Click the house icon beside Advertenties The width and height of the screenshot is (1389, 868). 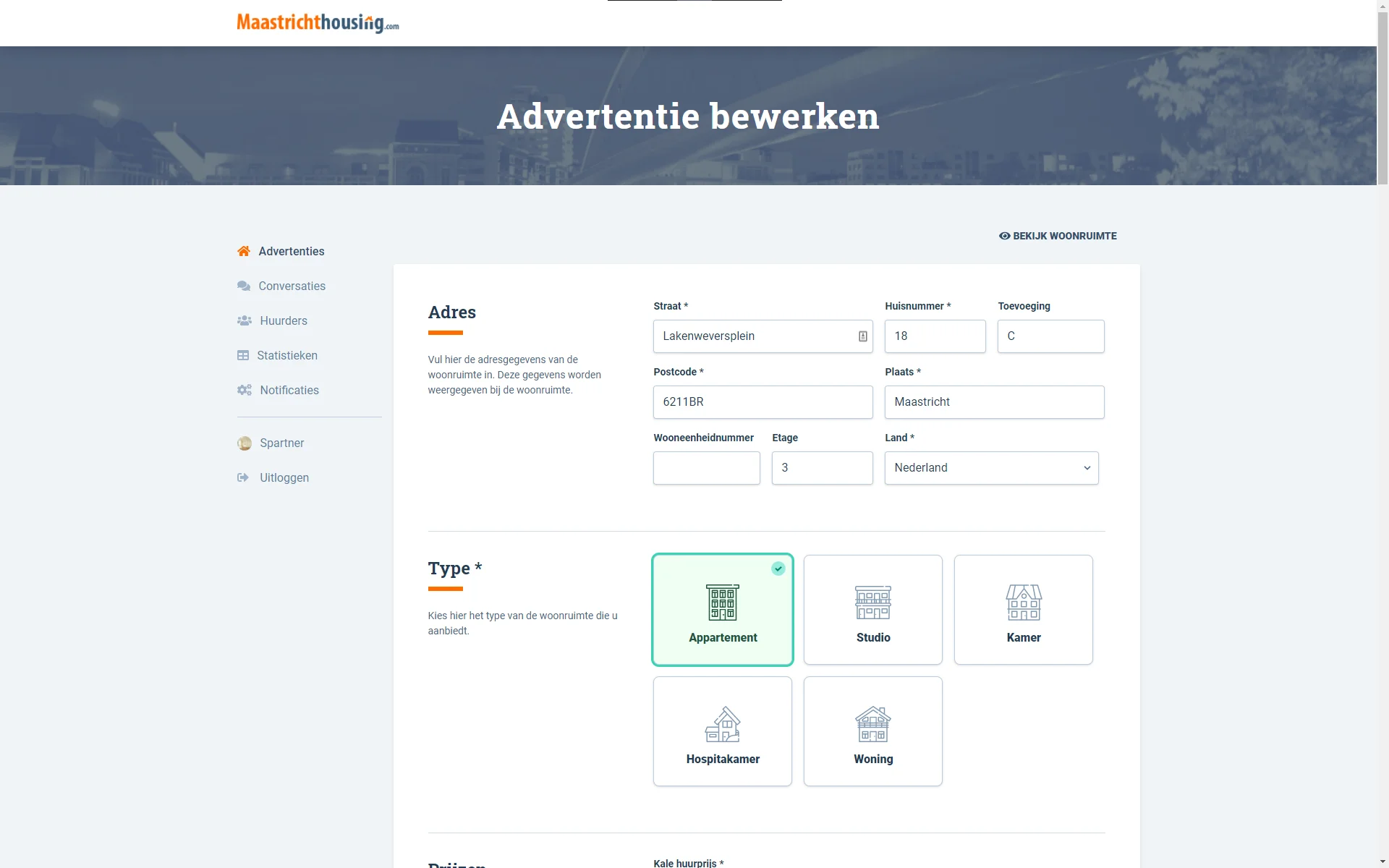coord(244,251)
